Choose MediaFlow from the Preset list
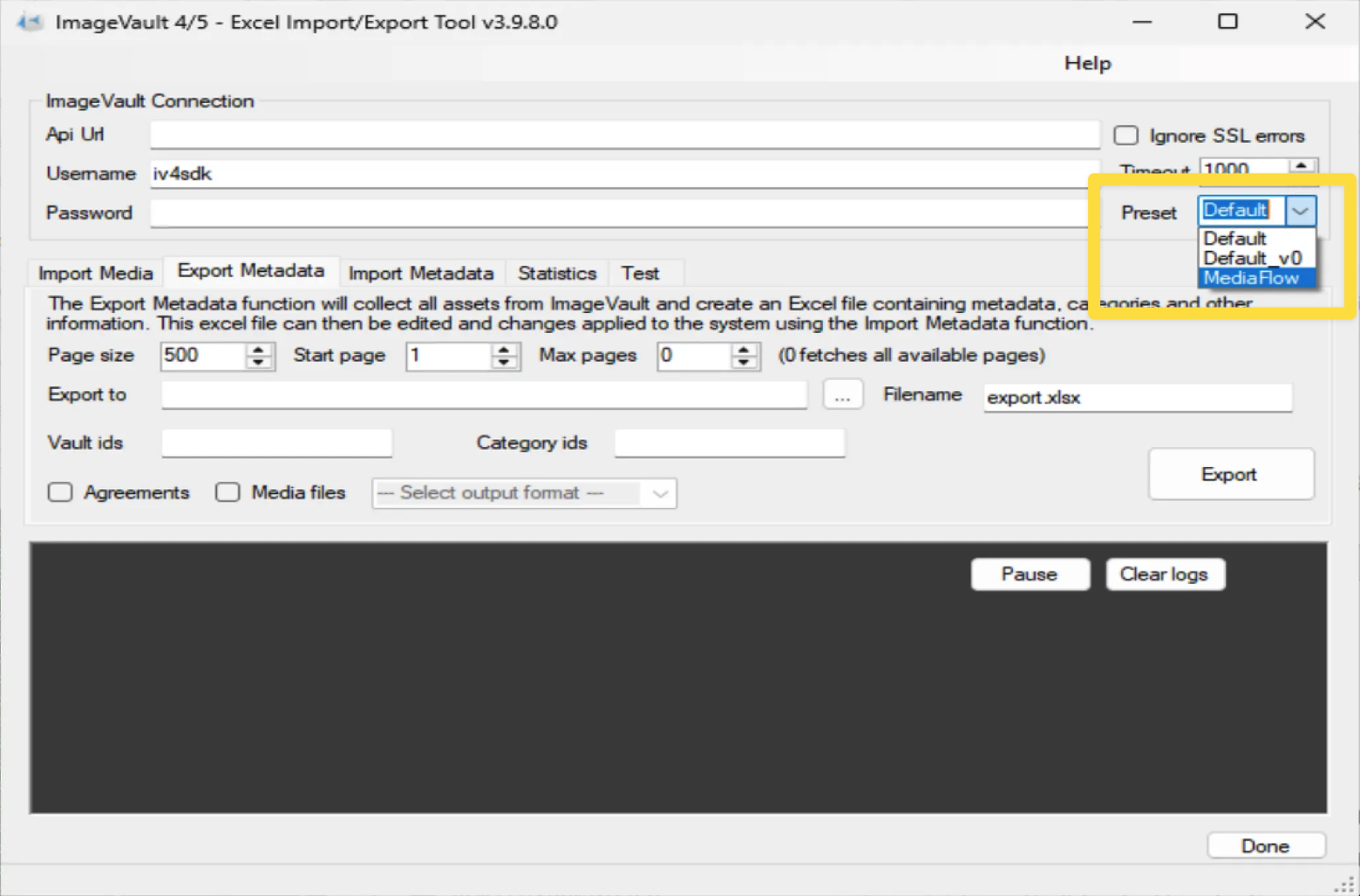Image resolution: width=1360 pixels, height=896 pixels. tap(1251, 278)
